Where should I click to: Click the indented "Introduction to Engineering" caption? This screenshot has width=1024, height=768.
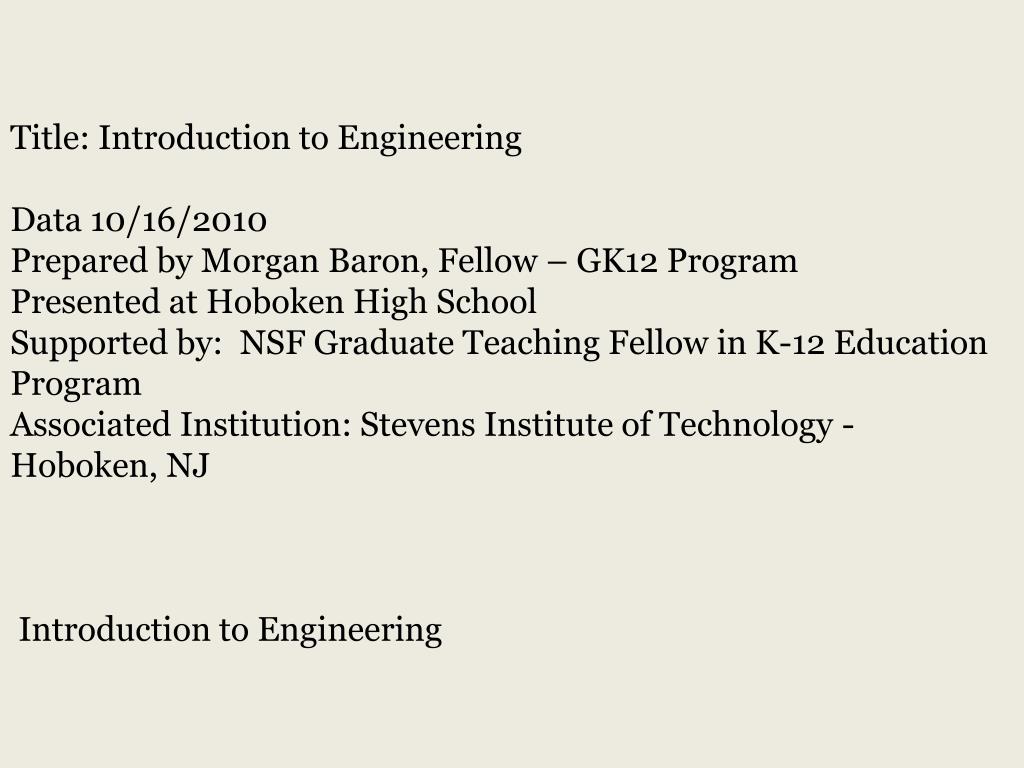coord(231,631)
